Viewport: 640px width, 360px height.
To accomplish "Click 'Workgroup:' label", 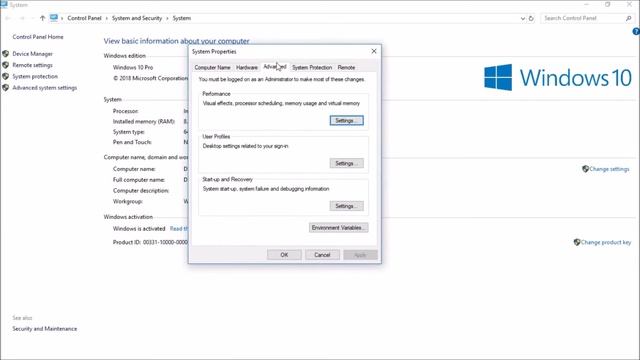I will [x=128, y=201].
